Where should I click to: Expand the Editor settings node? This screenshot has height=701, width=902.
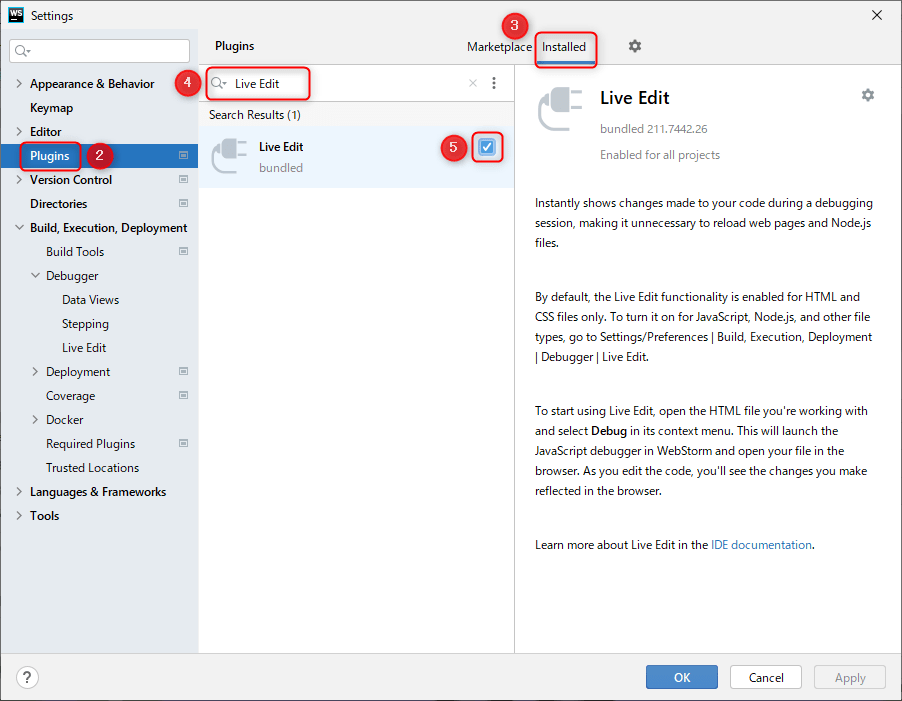click(x=19, y=132)
